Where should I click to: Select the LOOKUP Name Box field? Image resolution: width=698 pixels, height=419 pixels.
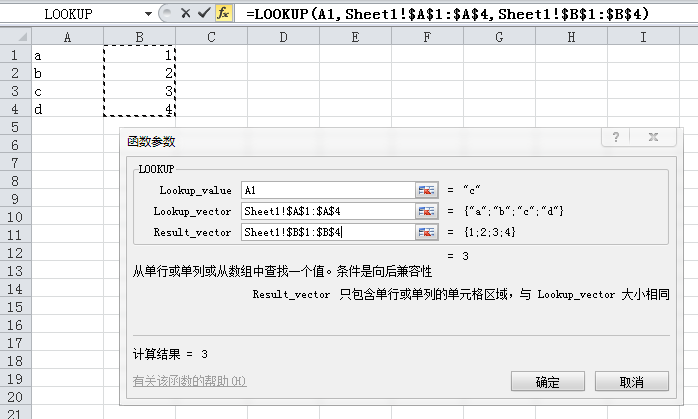[x=71, y=14]
